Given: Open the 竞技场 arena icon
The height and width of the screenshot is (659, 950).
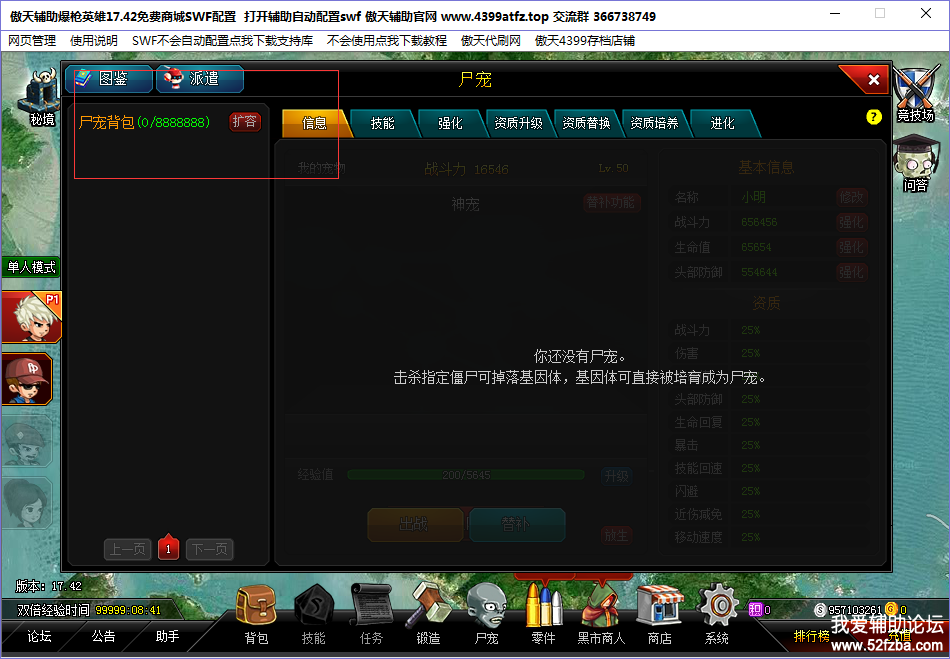Looking at the screenshot, I should point(916,94).
